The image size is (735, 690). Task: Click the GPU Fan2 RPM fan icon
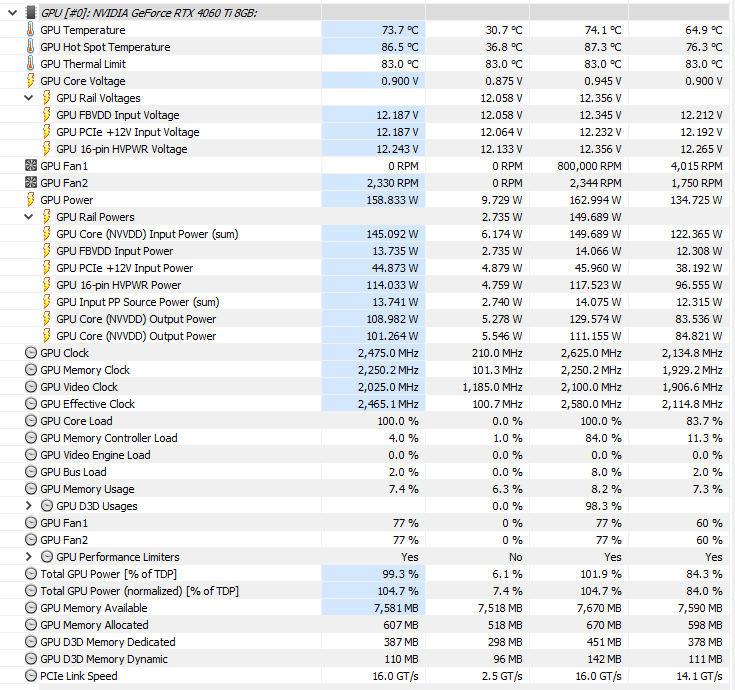30,183
